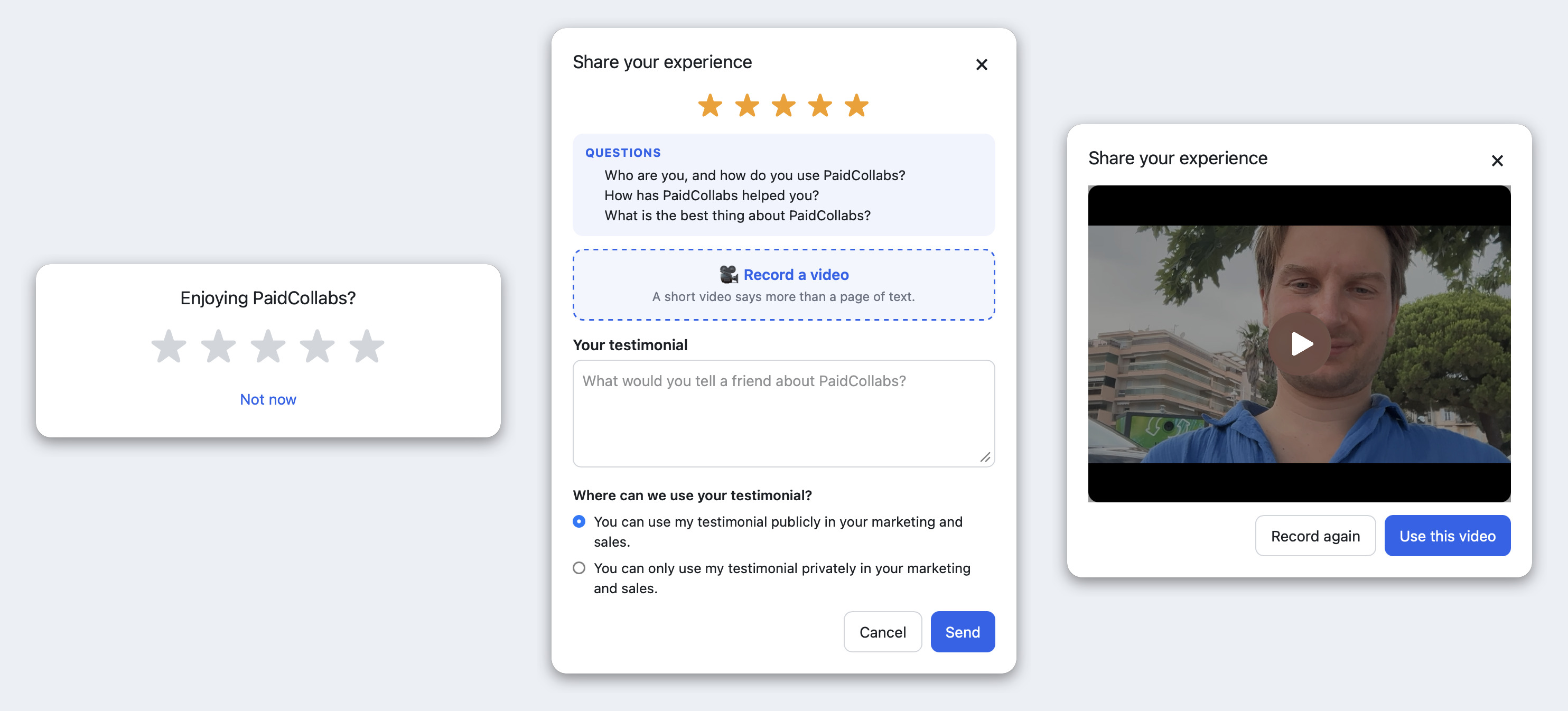Close the video preview dialog
Screen dimensions: 1568x711
pyautogui.click(x=1497, y=161)
